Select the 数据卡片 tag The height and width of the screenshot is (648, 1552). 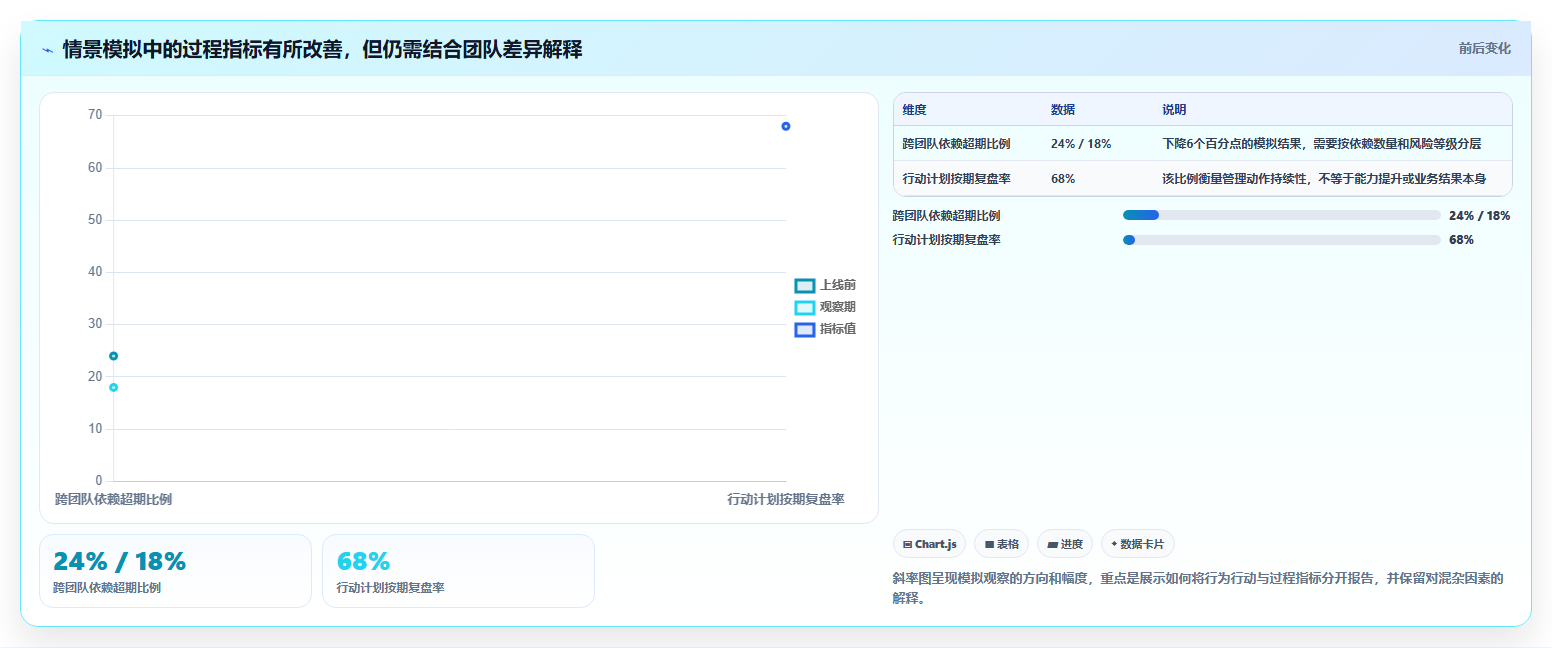[1137, 544]
